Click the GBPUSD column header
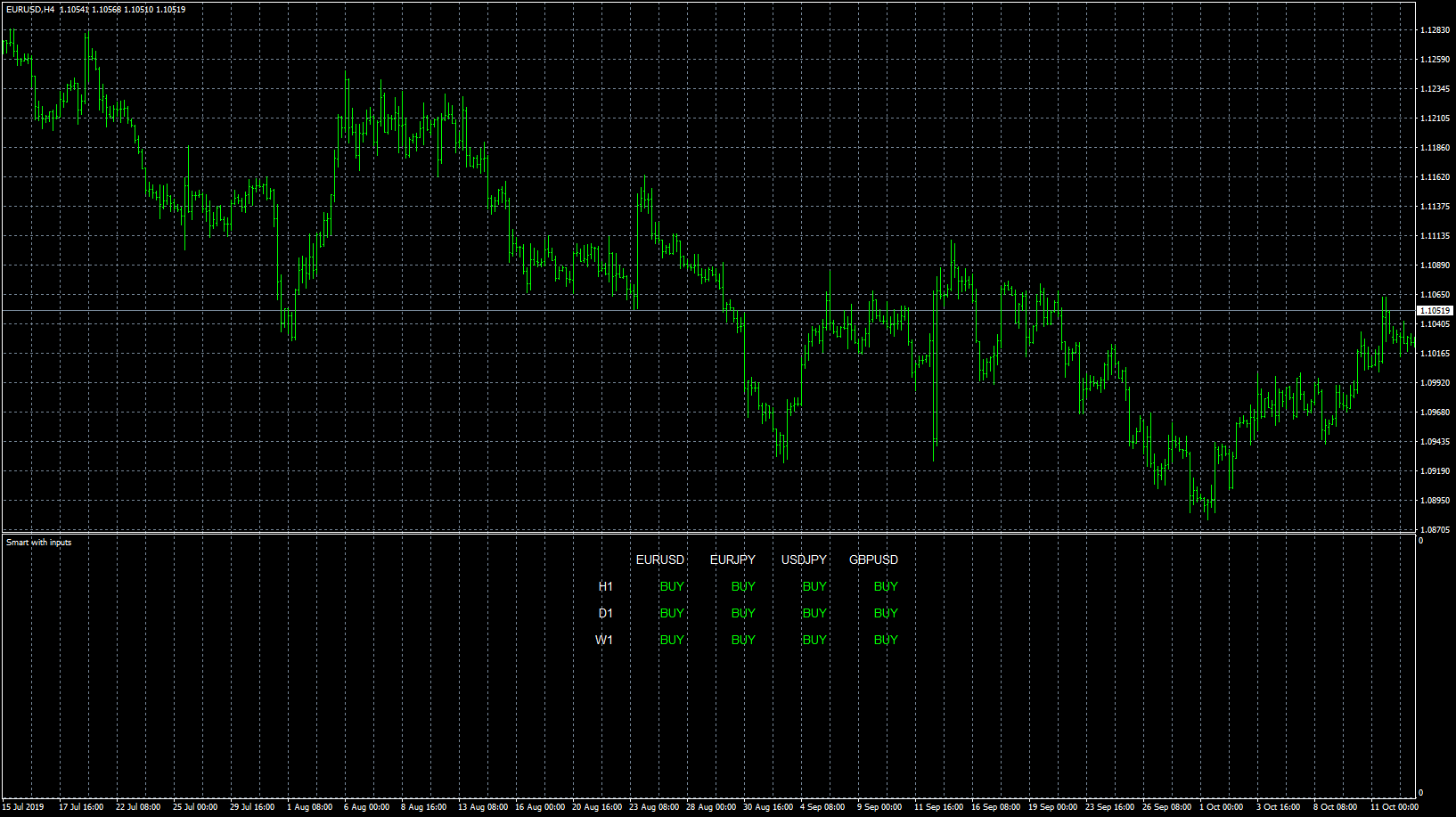The height and width of the screenshot is (817, 1456). coord(874,560)
